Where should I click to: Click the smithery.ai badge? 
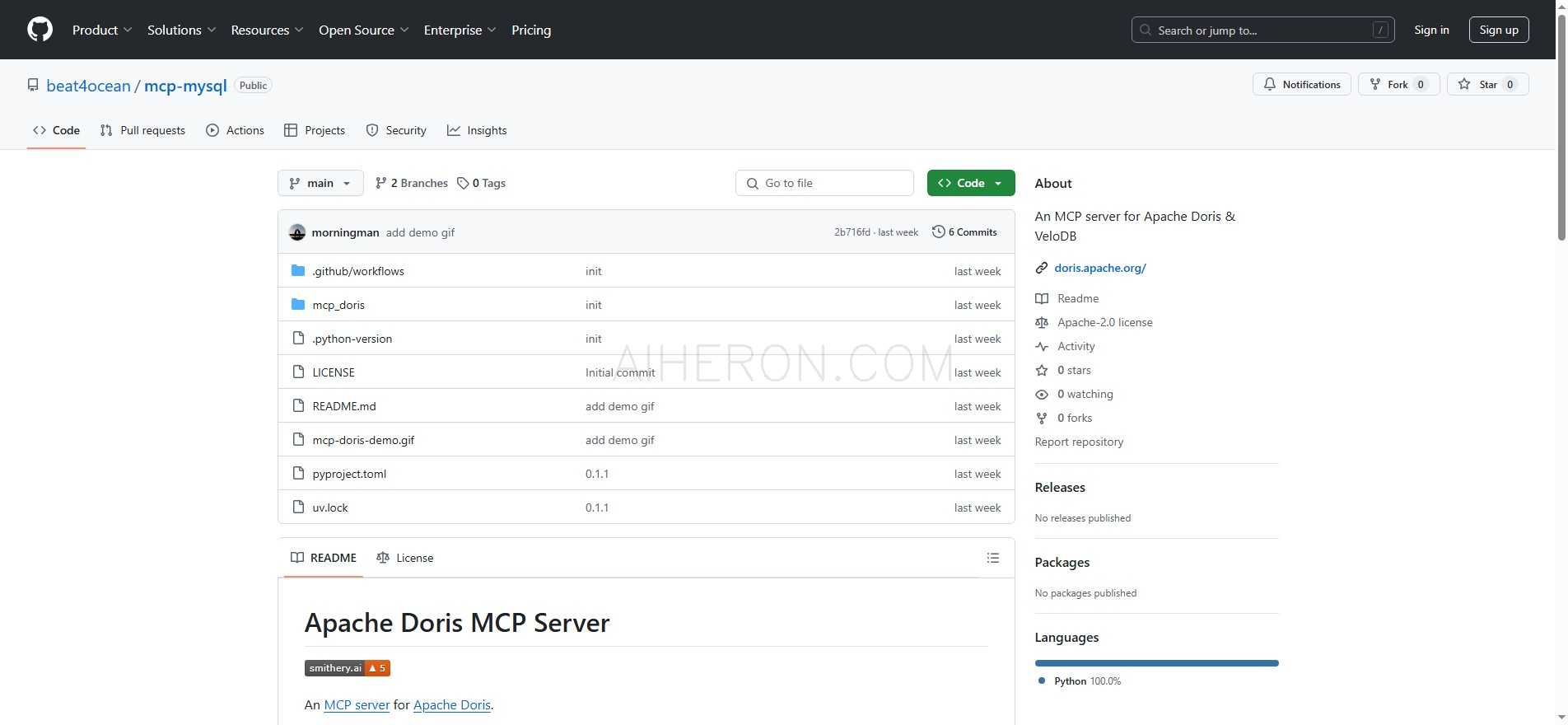(x=347, y=668)
